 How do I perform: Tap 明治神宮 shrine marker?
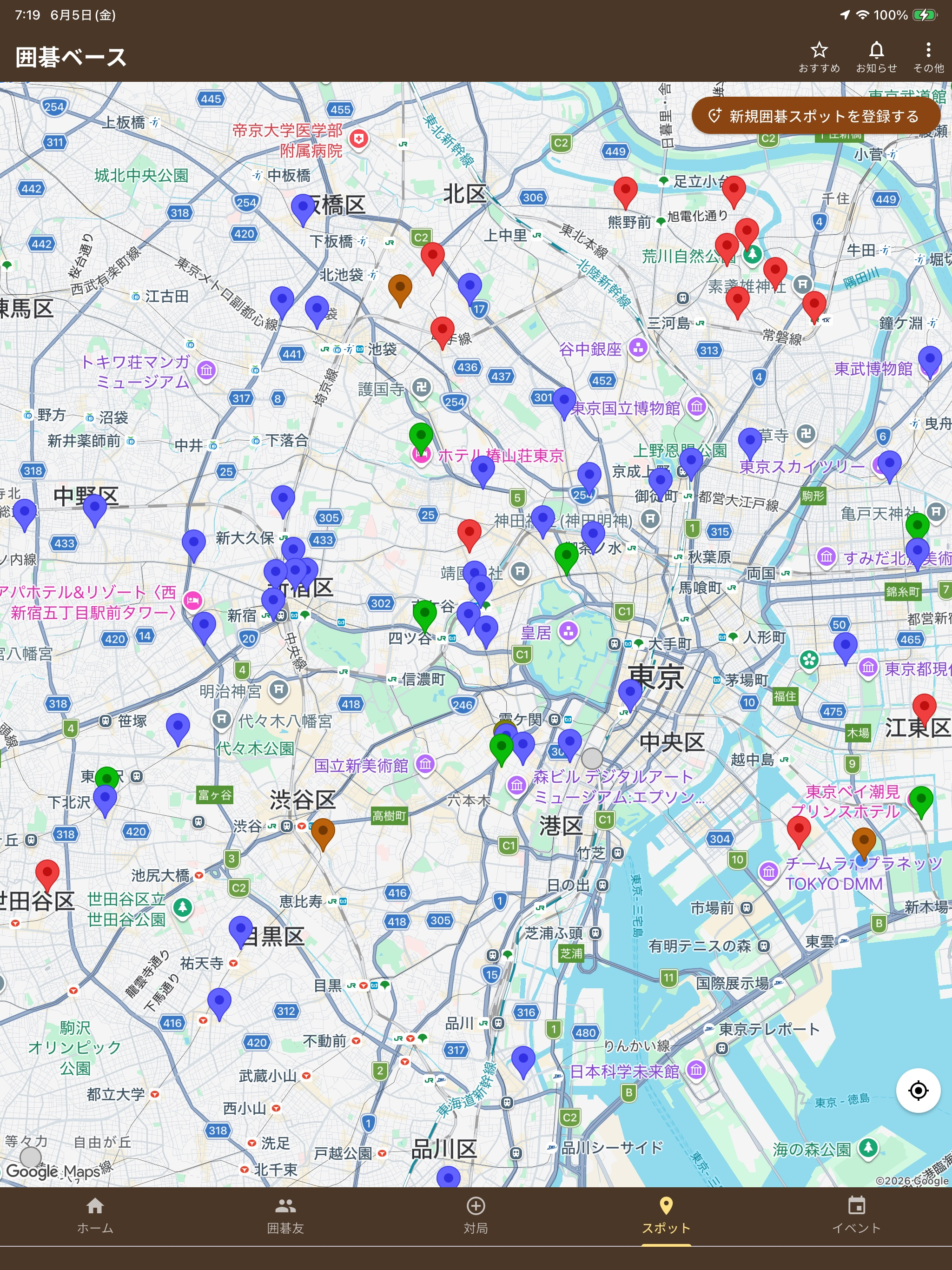pyautogui.click(x=278, y=689)
